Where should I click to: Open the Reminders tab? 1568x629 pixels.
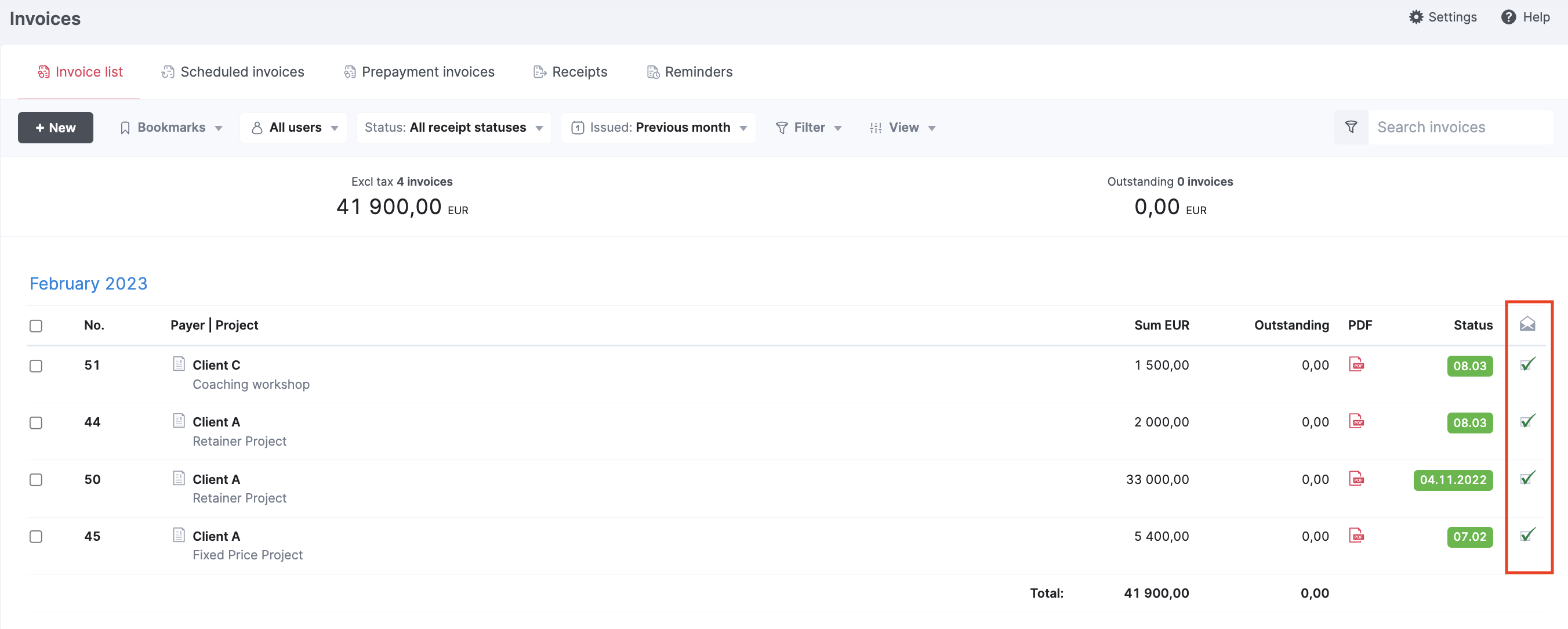(x=689, y=72)
